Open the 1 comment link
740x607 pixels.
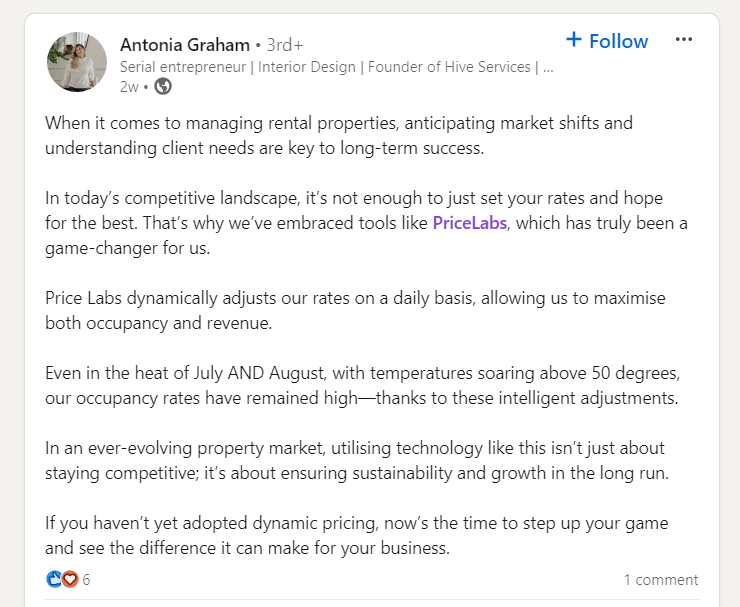coord(661,580)
